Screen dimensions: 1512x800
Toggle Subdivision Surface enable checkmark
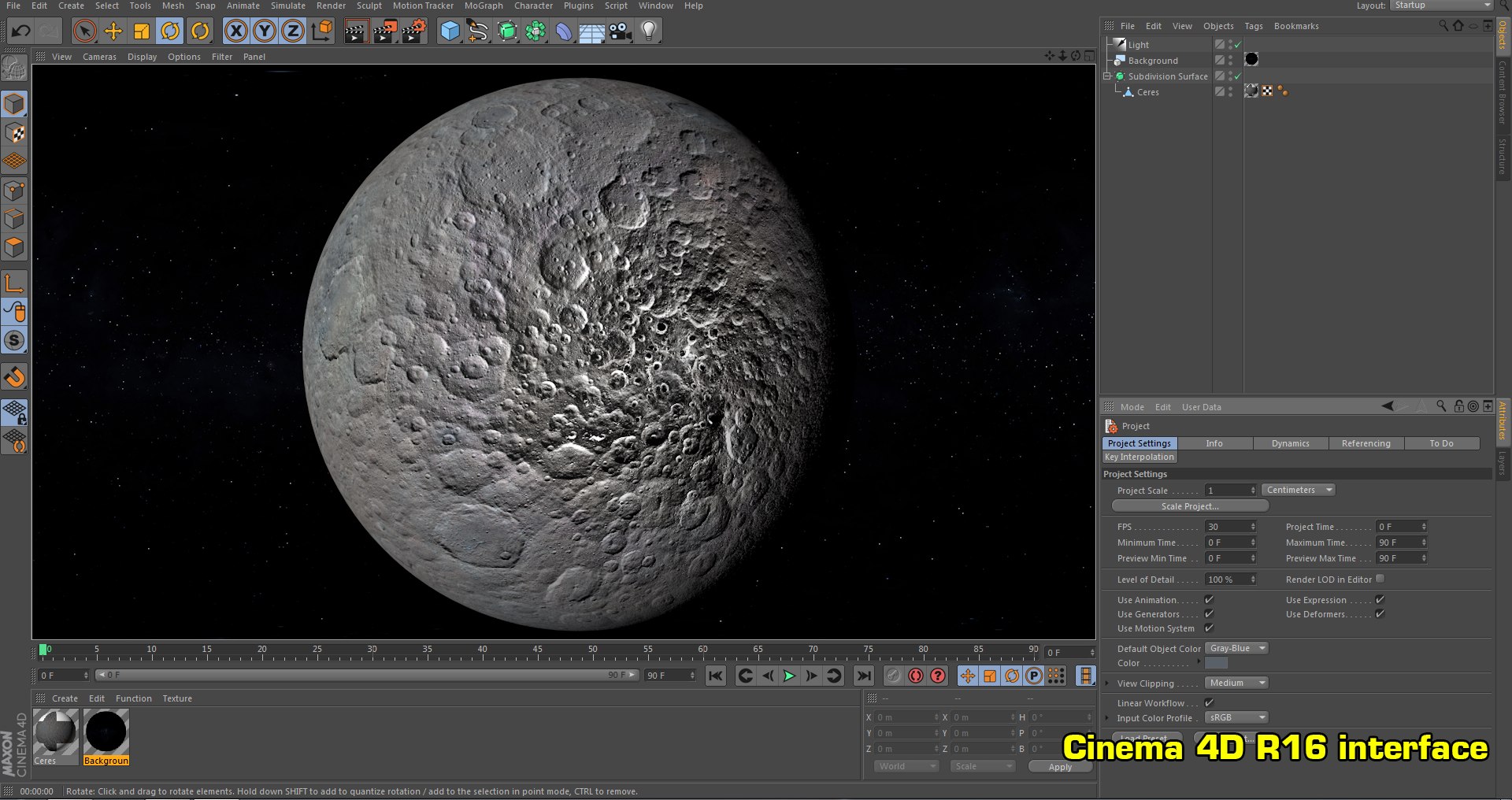pos(1237,76)
